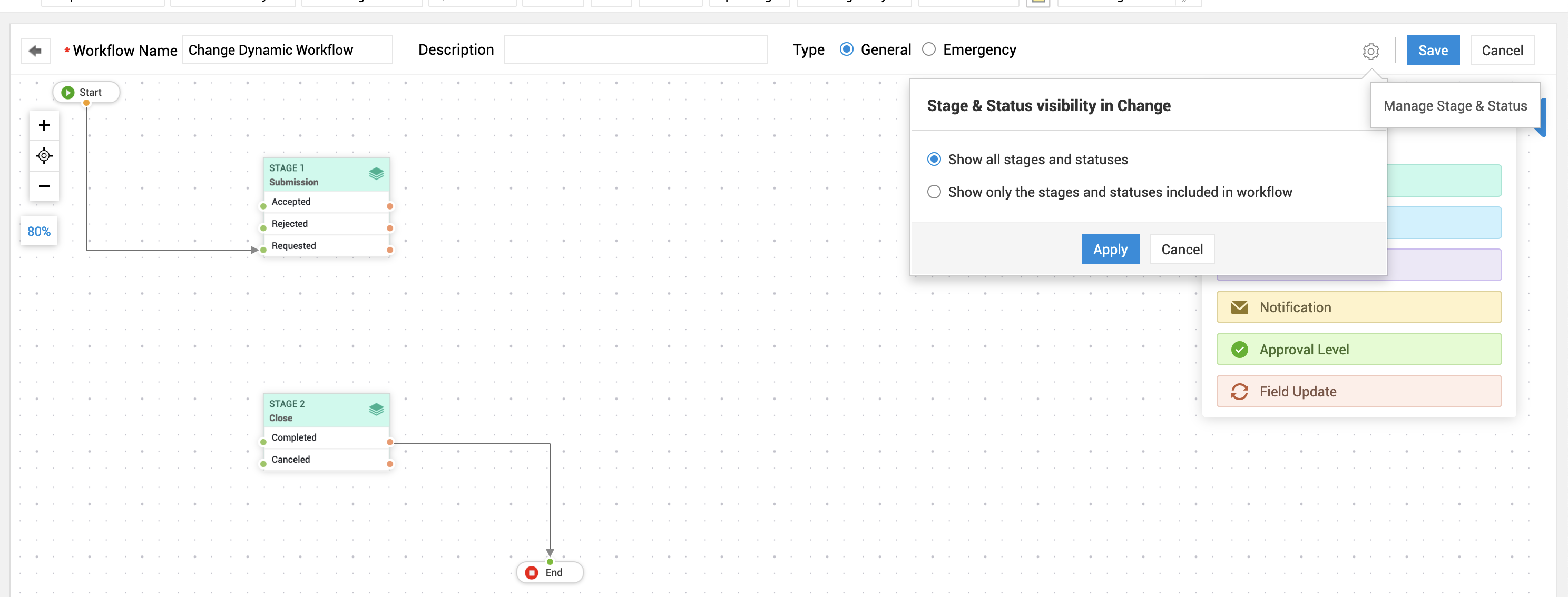
Task: Click the Rejected status output connector
Action: pos(389,228)
